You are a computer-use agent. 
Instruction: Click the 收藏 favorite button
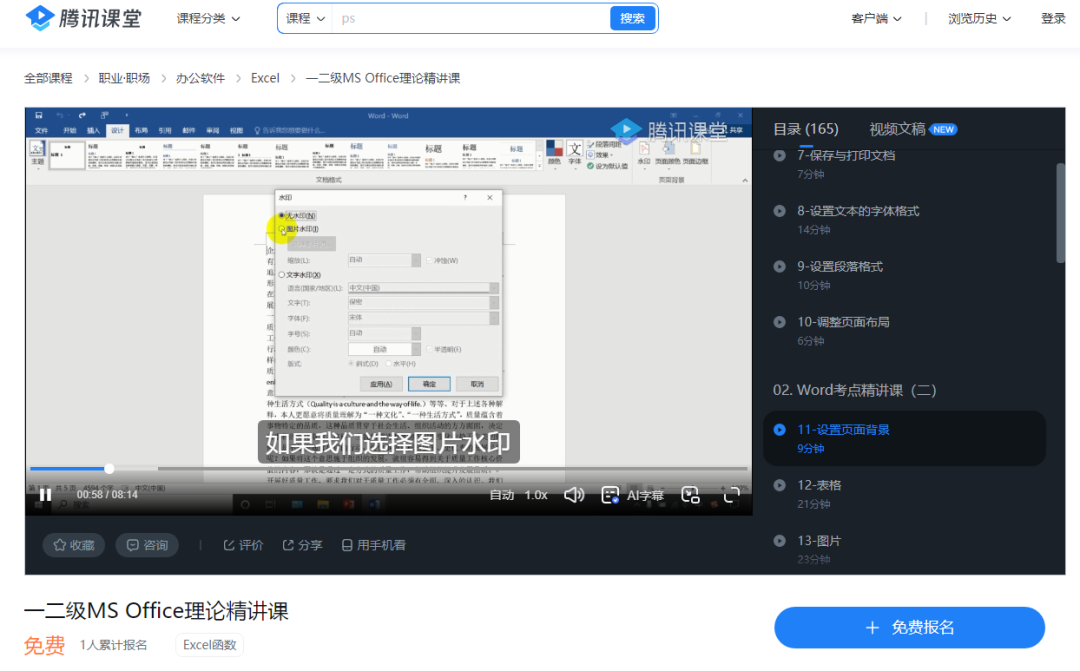[74, 545]
